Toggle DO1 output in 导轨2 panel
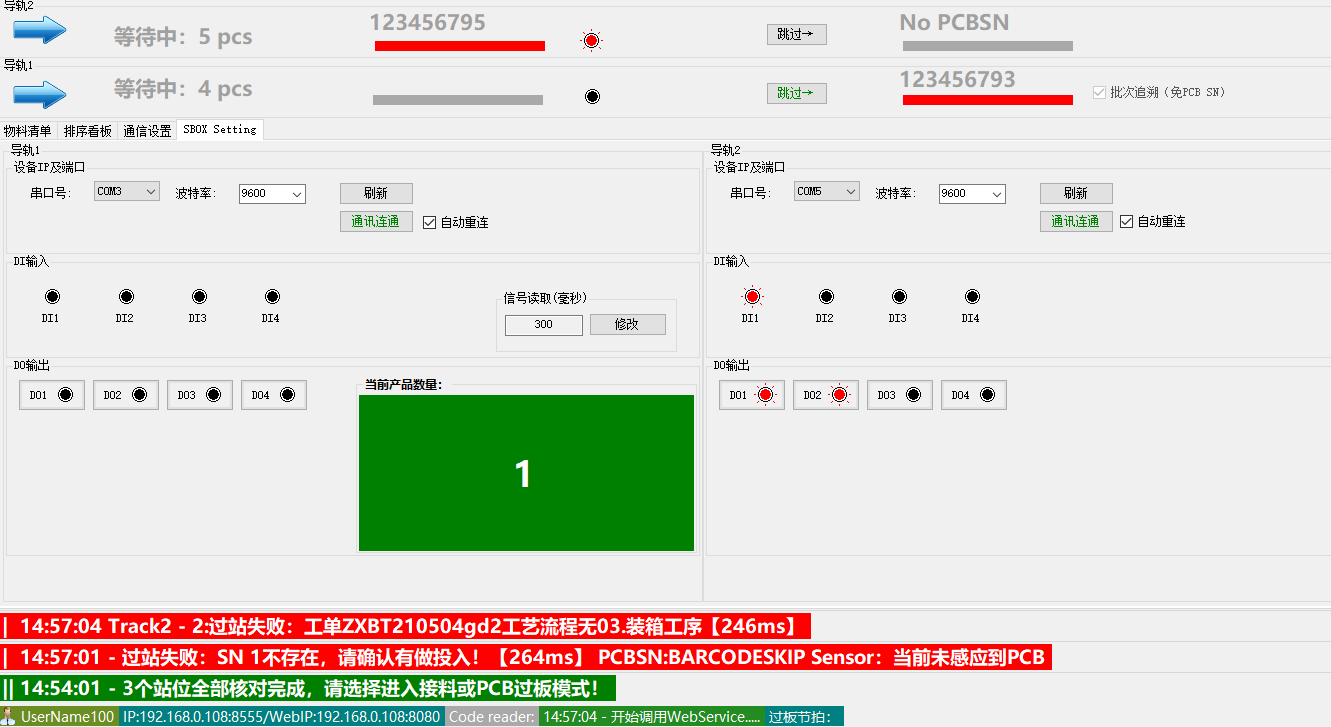1331x727 pixels. click(x=752, y=395)
